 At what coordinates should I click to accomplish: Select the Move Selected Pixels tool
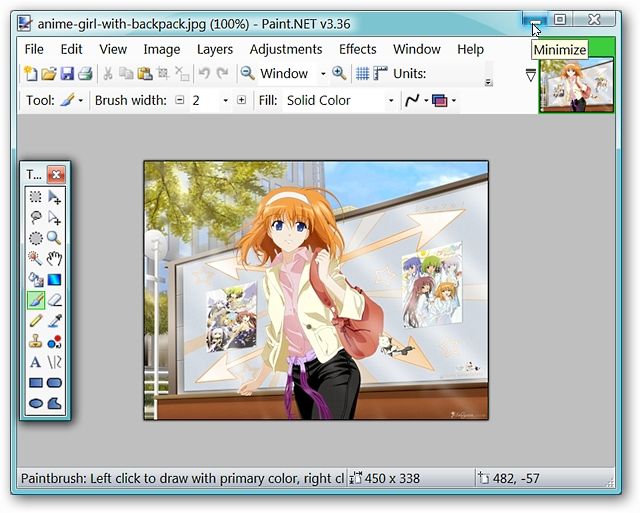tap(54, 197)
